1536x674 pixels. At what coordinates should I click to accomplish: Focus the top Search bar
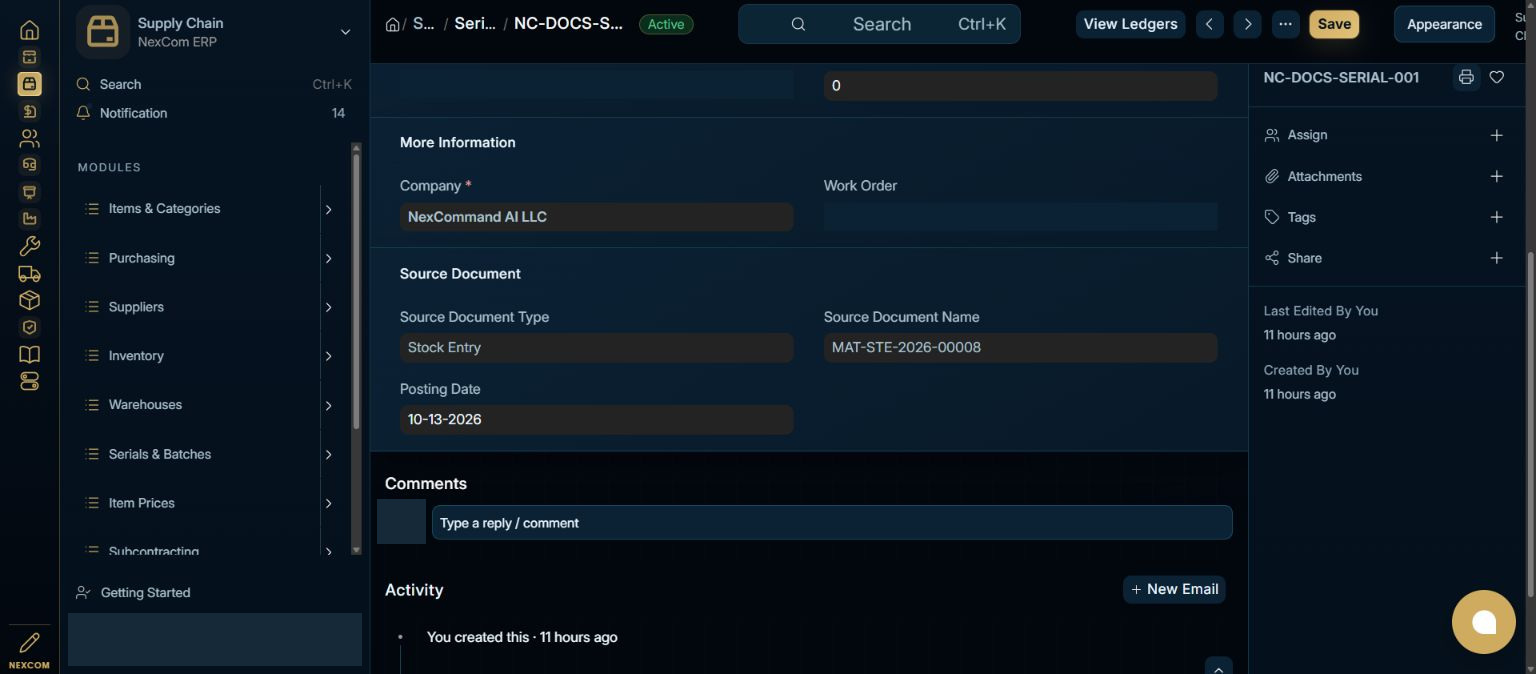click(879, 24)
